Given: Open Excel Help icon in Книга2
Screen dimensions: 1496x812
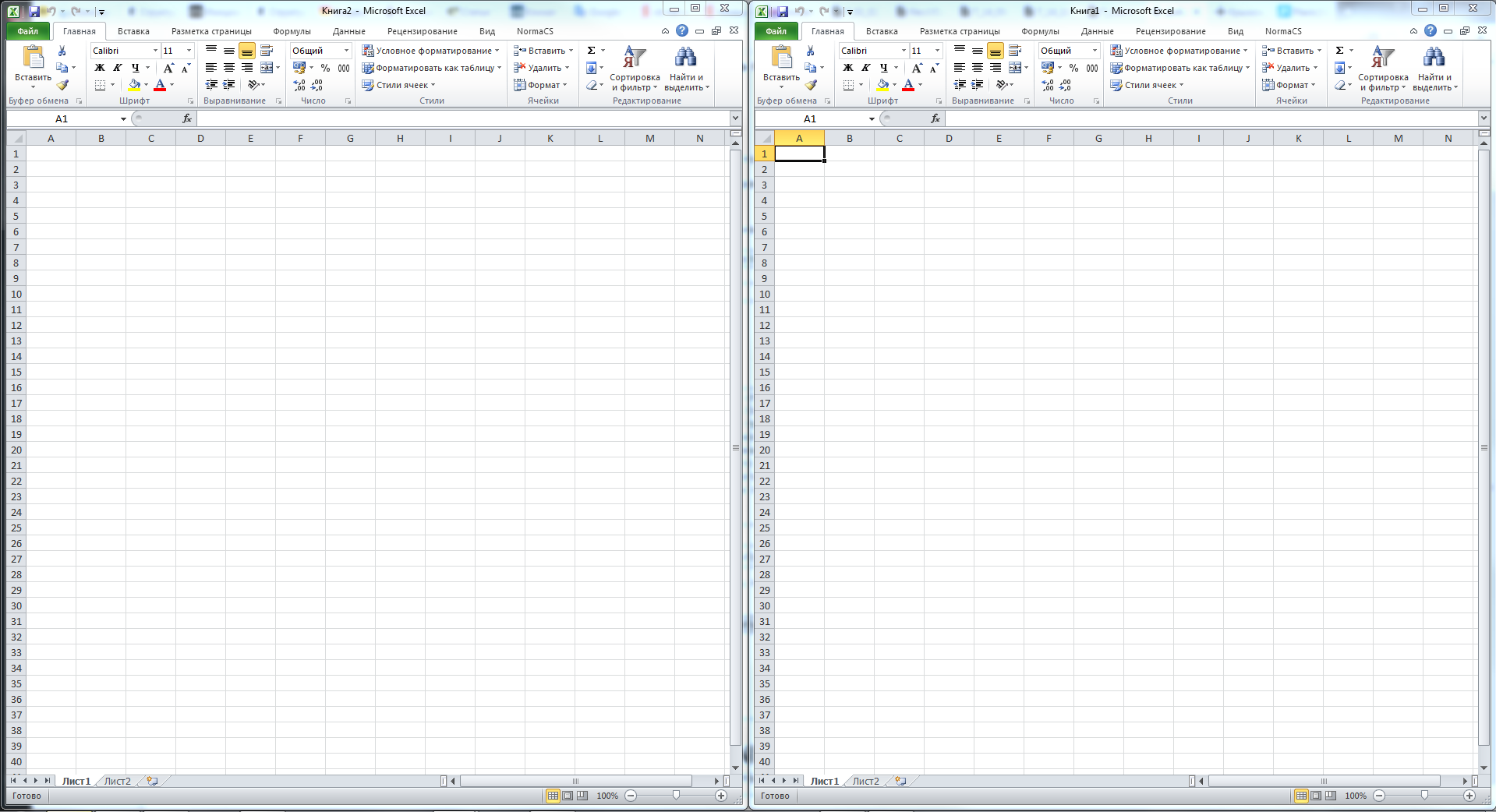Looking at the screenshot, I should pos(682,30).
